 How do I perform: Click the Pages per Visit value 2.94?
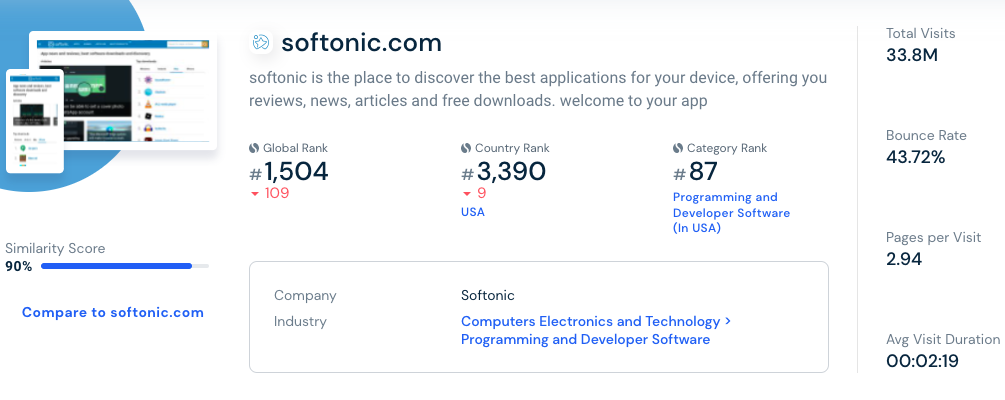(x=904, y=259)
